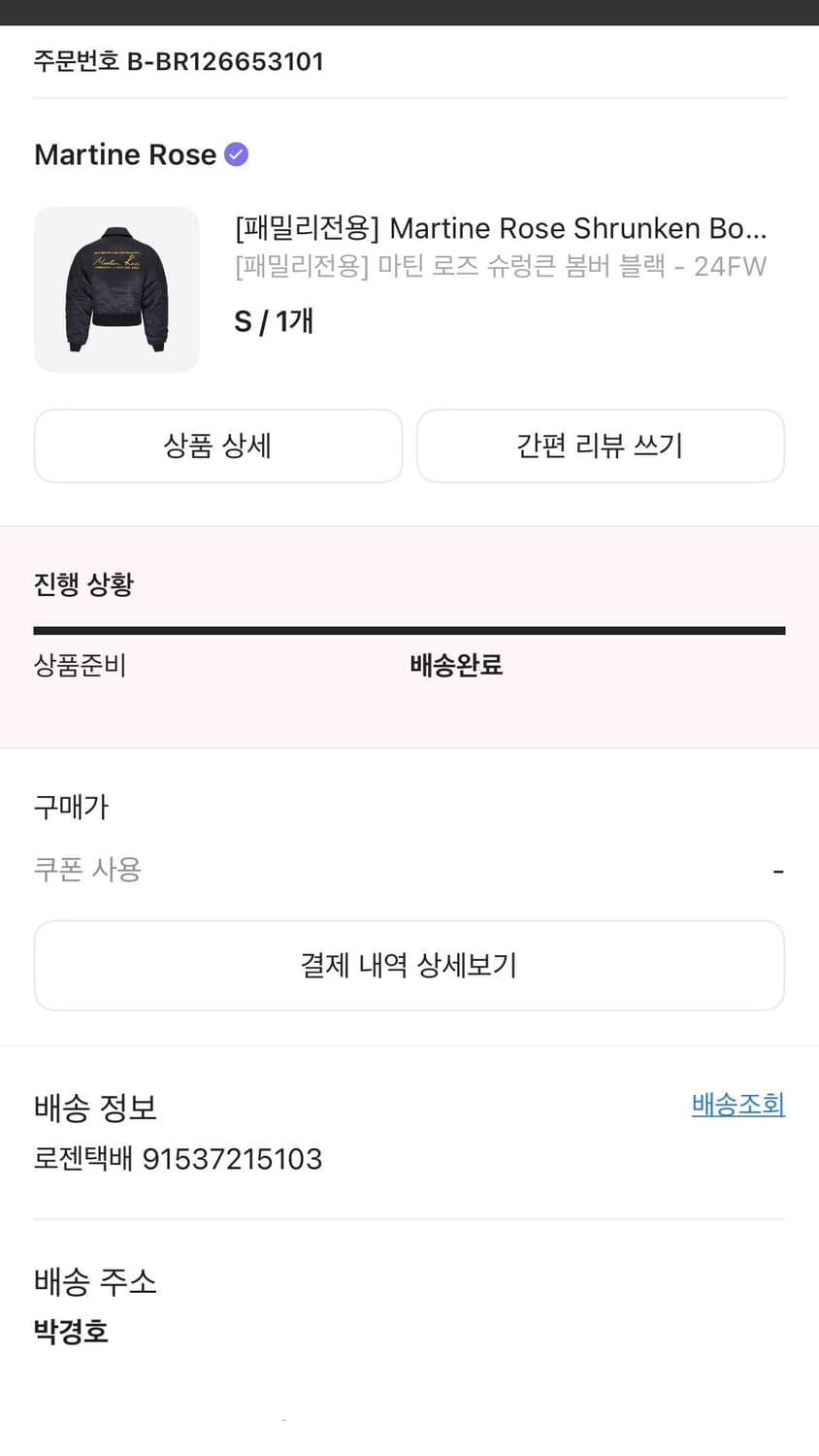819x1456 pixels.
Task: Tap the 구매가 purchase price label
Action: (71, 807)
